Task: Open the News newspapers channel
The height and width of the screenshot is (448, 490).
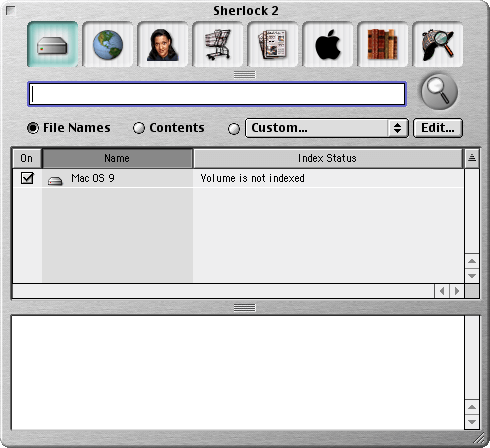Action: coord(272,44)
